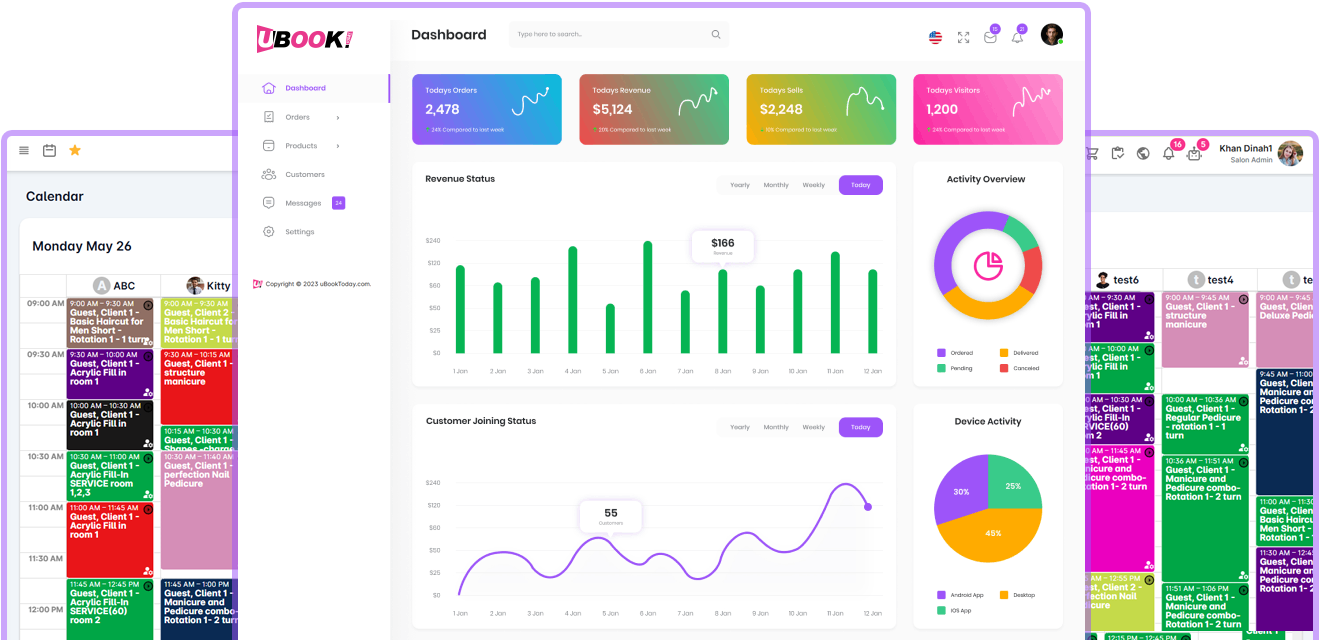The width and height of the screenshot is (1320, 640).
Task: Open the hamburger menu icon above Calendar
Action: [x=24, y=150]
